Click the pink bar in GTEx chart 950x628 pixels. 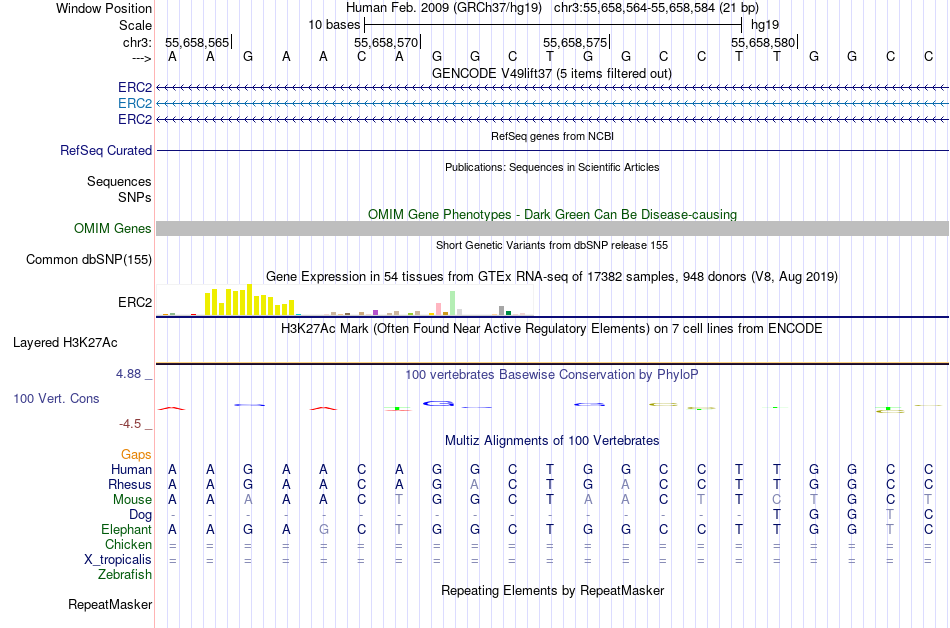[438, 309]
